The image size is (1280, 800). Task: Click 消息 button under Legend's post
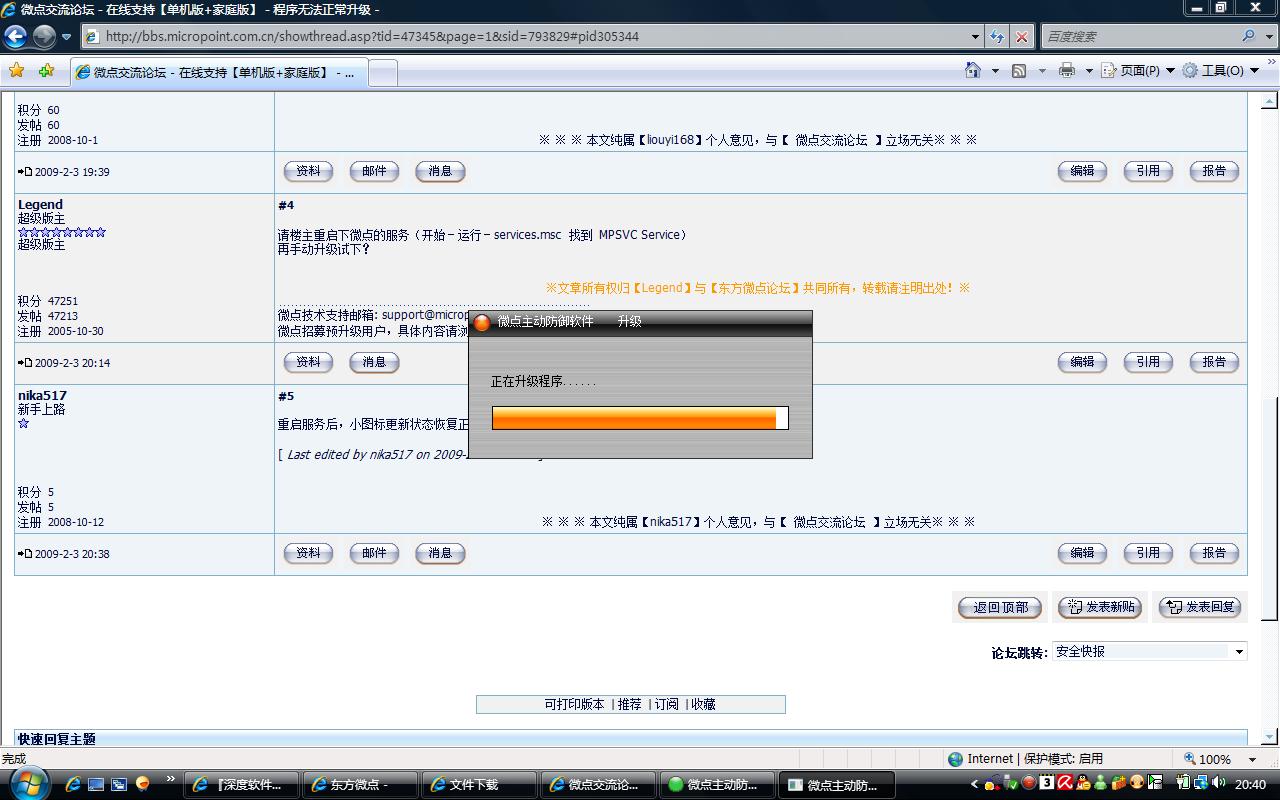pos(374,362)
